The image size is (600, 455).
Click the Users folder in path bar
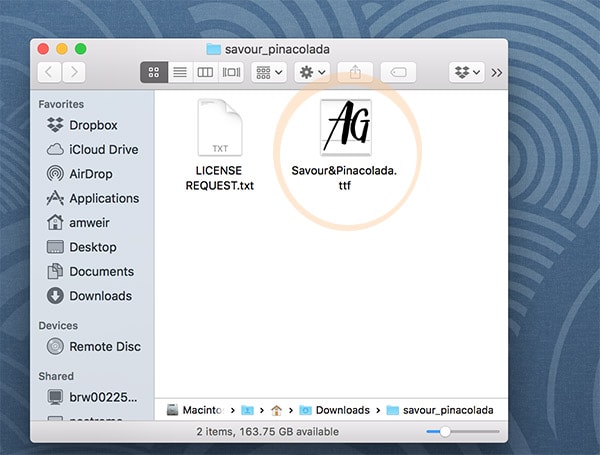248,410
